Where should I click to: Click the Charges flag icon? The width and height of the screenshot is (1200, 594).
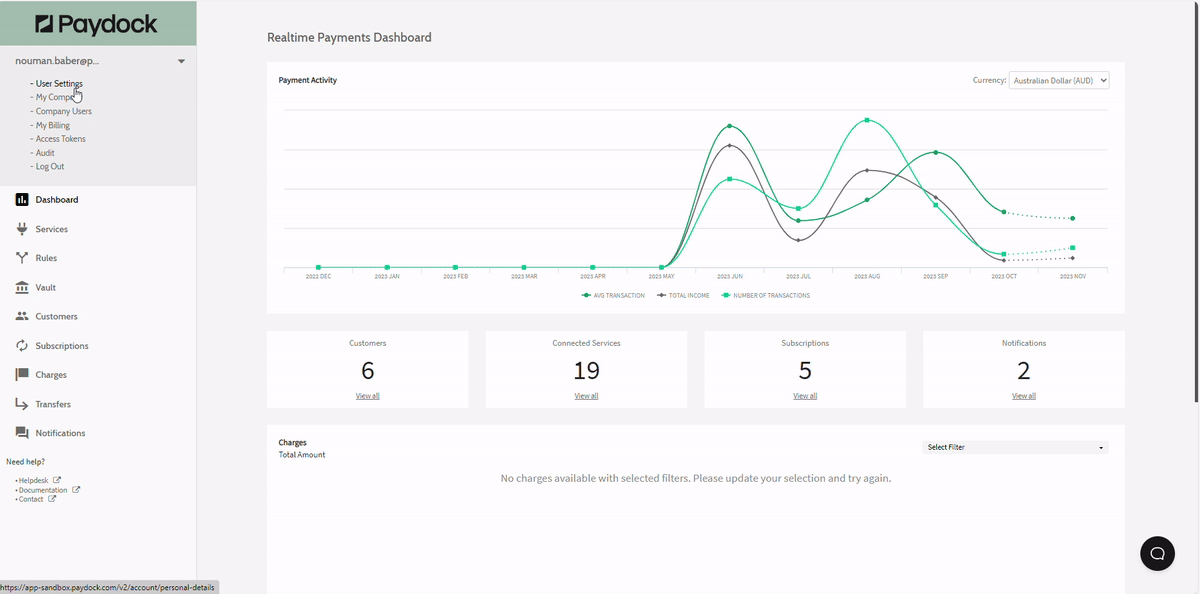click(x=22, y=375)
